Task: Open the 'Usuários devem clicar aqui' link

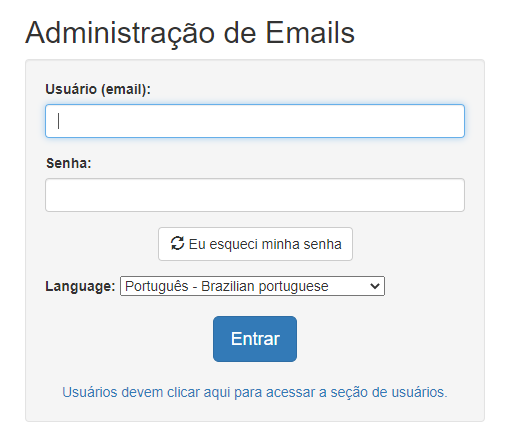Action: tap(255, 392)
